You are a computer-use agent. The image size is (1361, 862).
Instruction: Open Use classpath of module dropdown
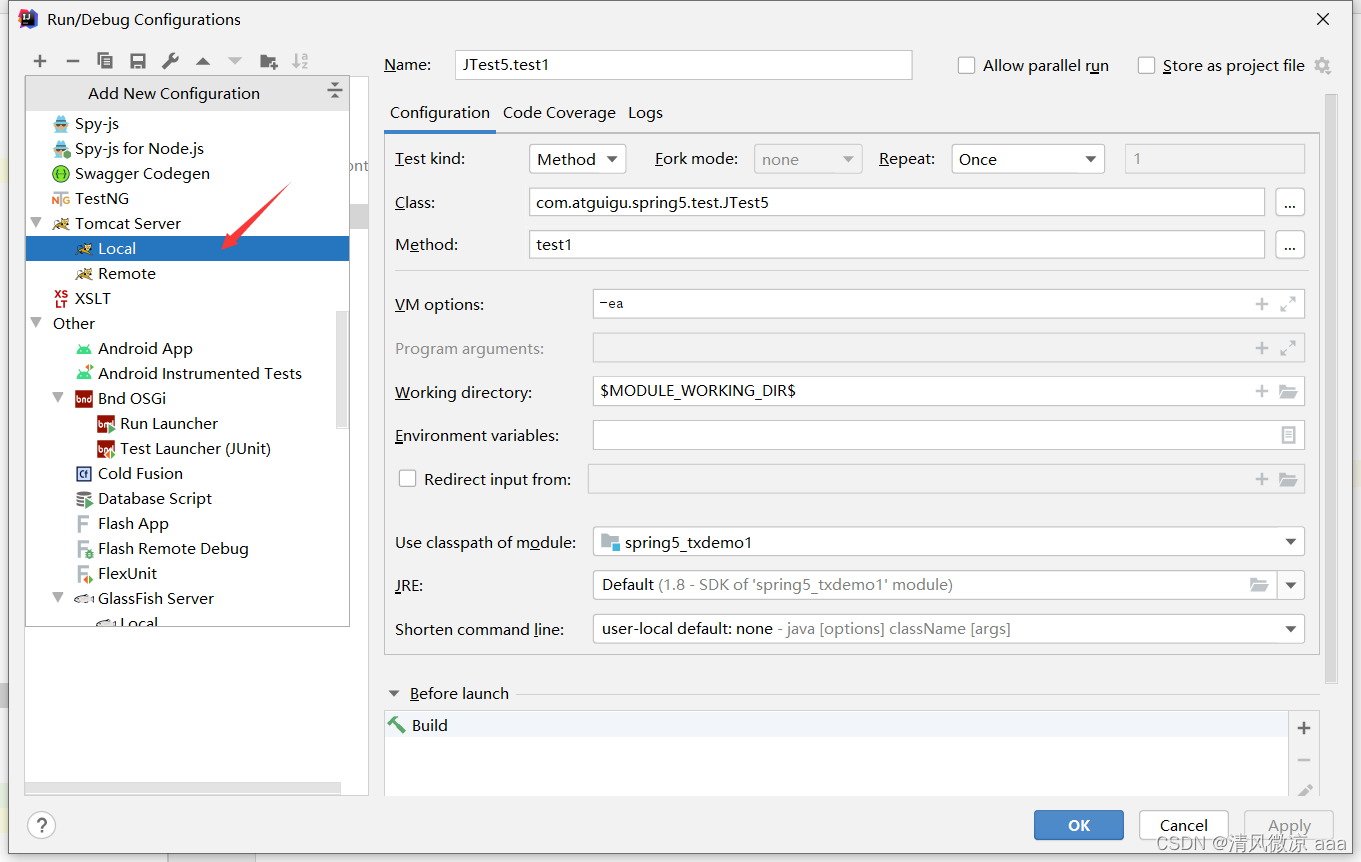point(949,542)
